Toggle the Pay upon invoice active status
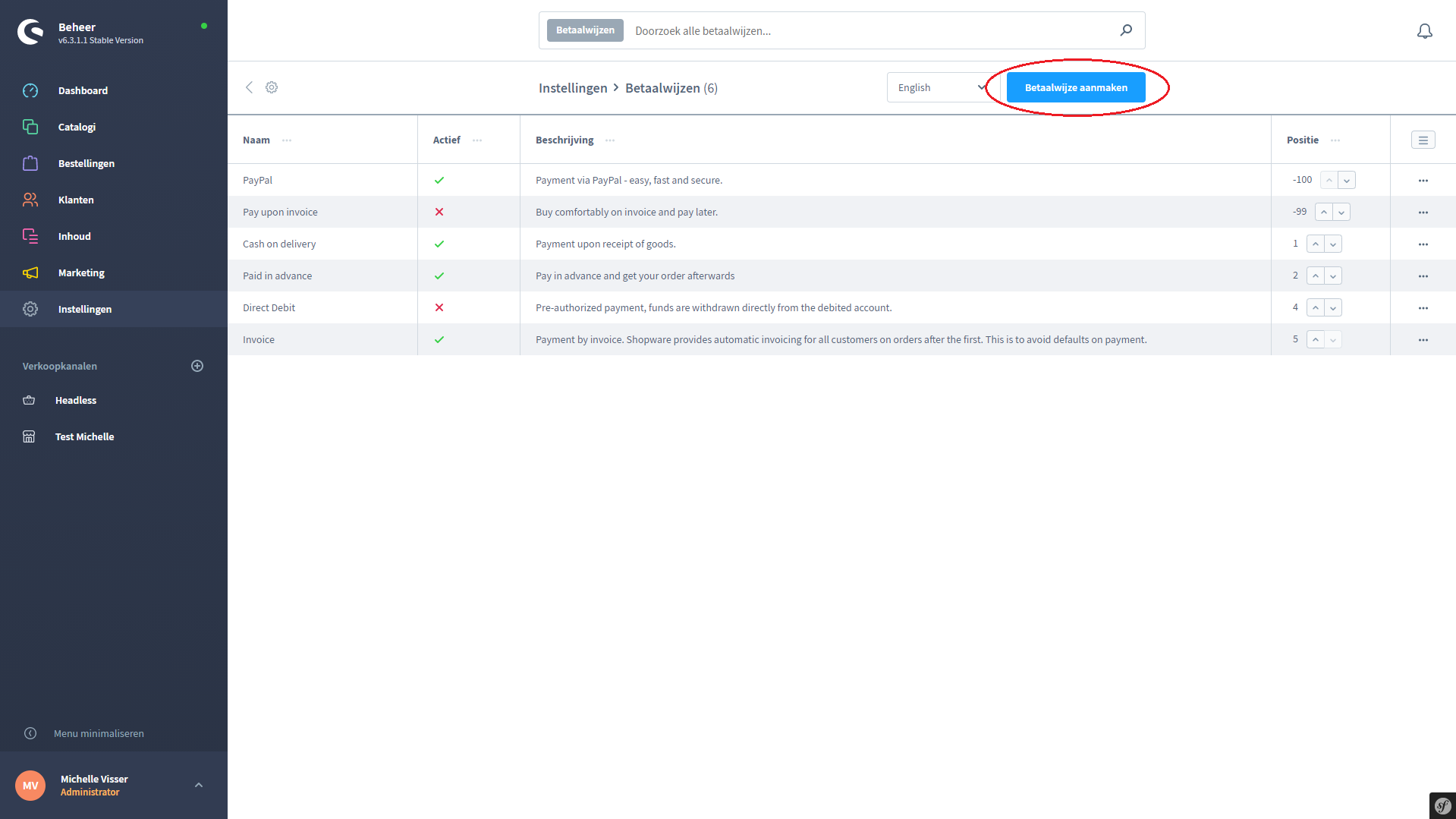 (x=439, y=213)
